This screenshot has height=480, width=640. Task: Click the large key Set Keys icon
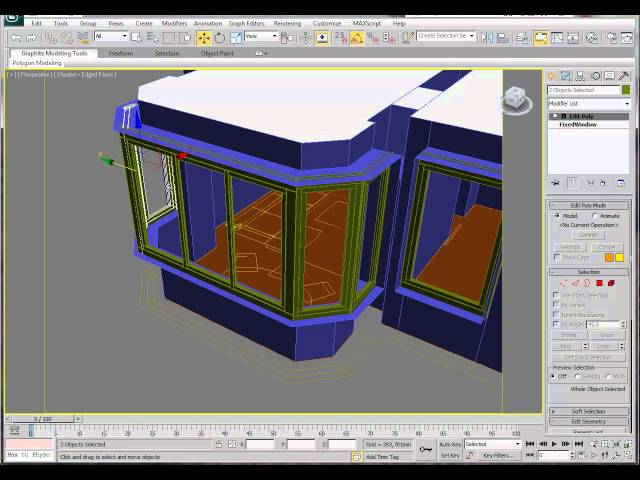[425, 449]
